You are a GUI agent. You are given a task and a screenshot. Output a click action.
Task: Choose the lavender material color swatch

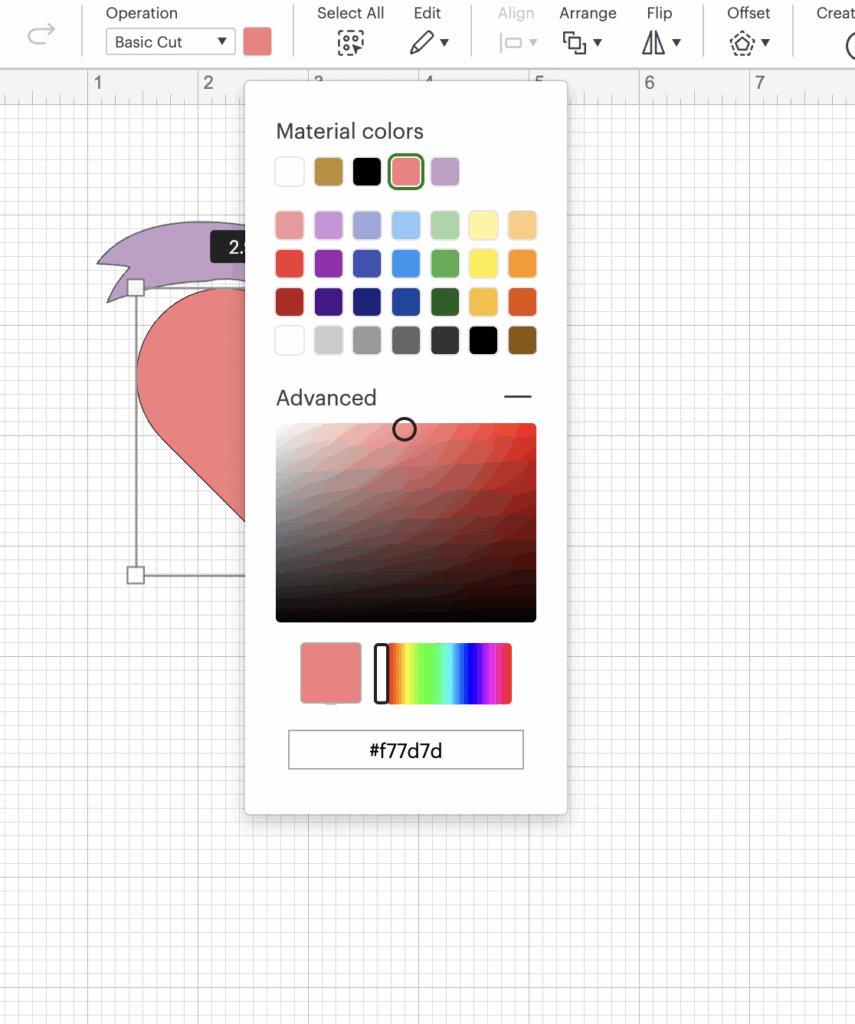445,172
